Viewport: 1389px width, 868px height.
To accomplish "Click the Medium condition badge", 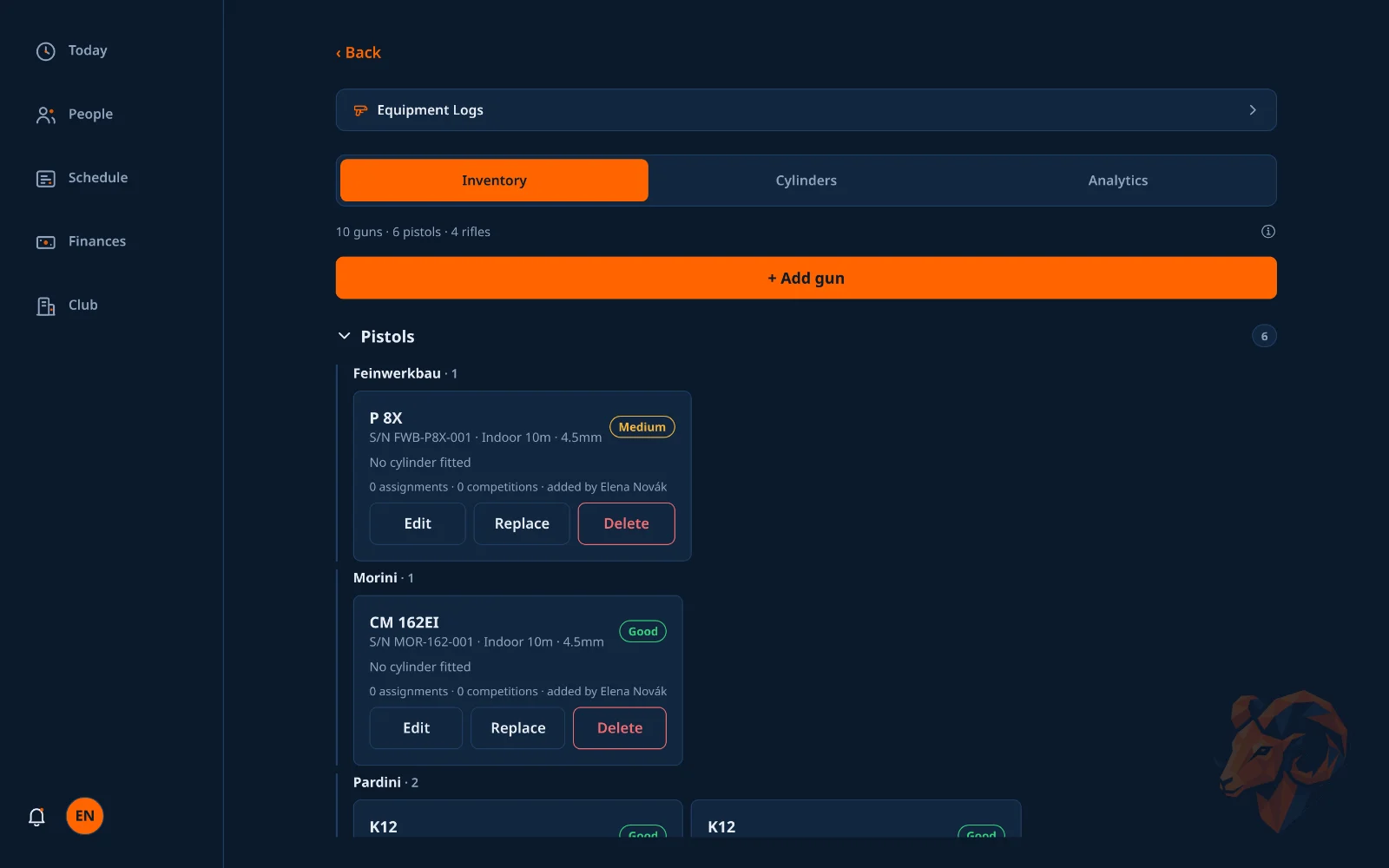I will [642, 427].
